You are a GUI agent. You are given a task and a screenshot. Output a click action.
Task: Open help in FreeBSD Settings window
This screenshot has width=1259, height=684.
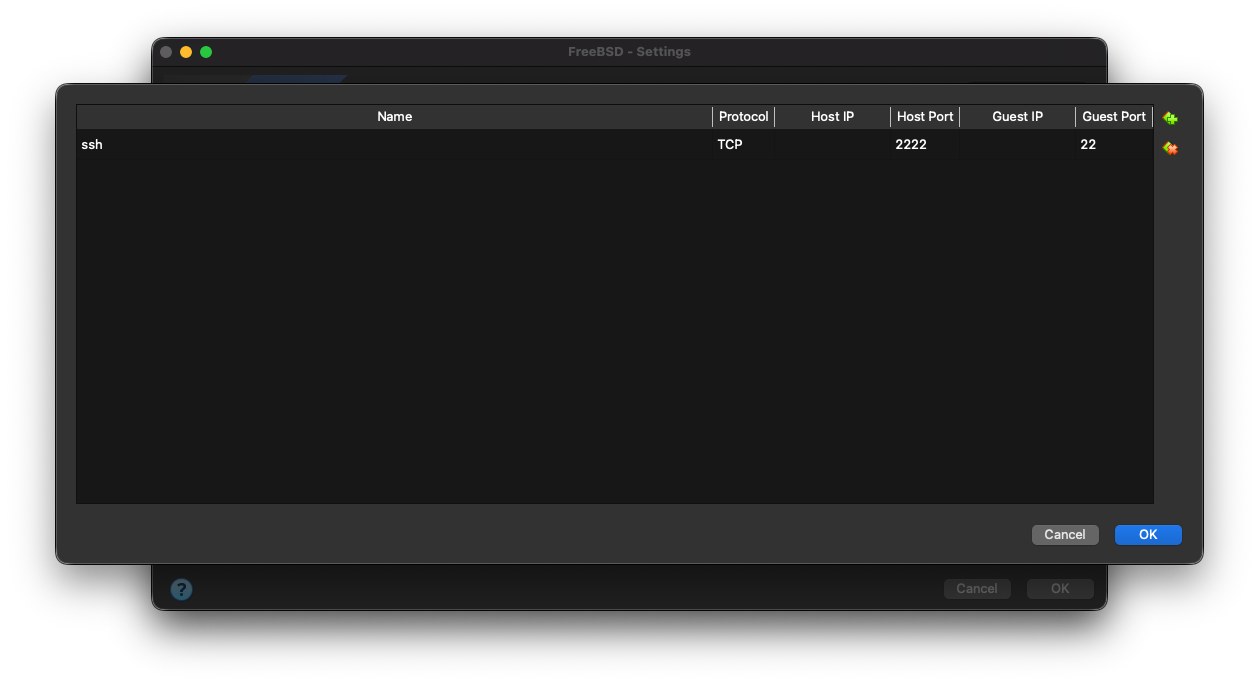[181, 589]
